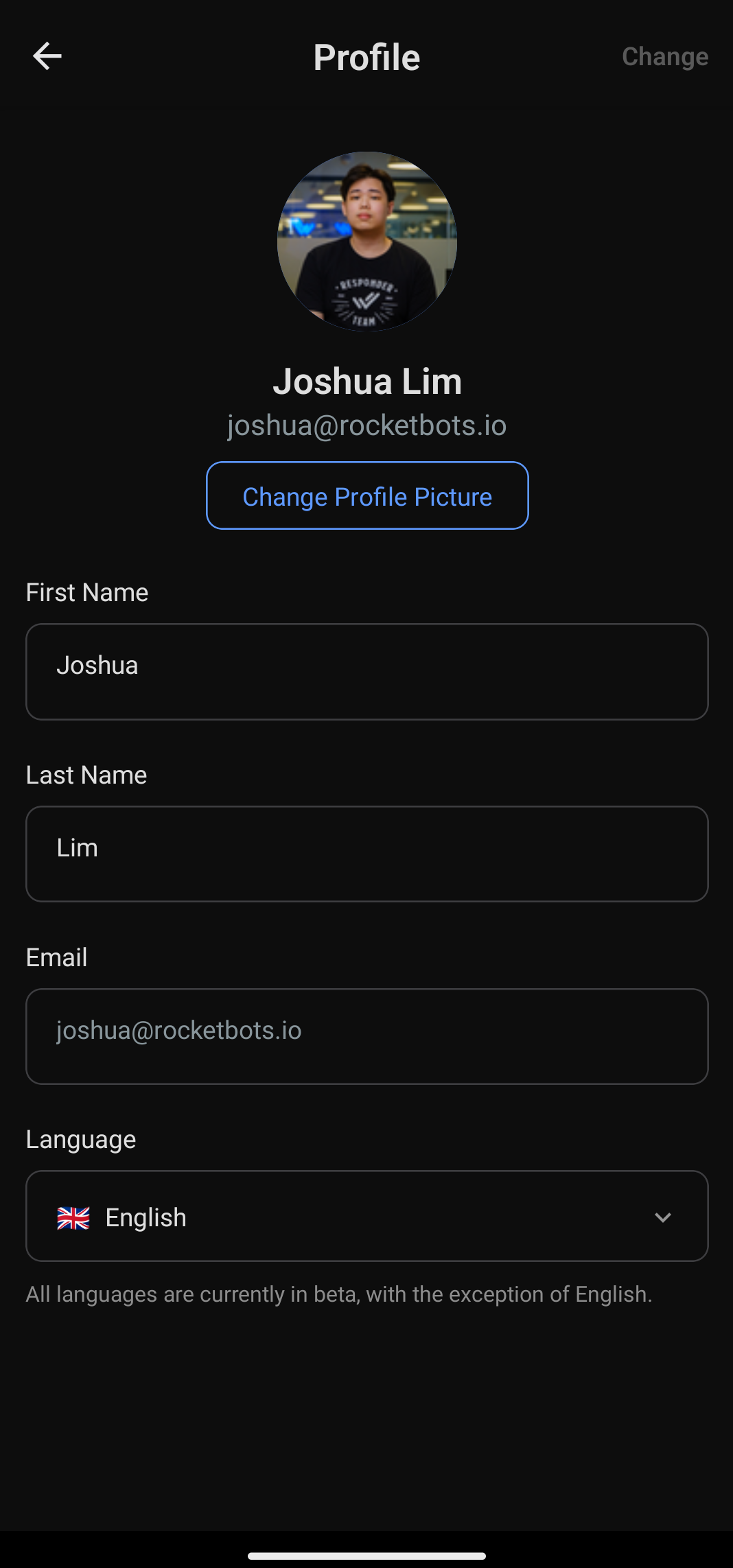Tap the Email field label
This screenshot has height=1568, width=733.
(x=56, y=957)
